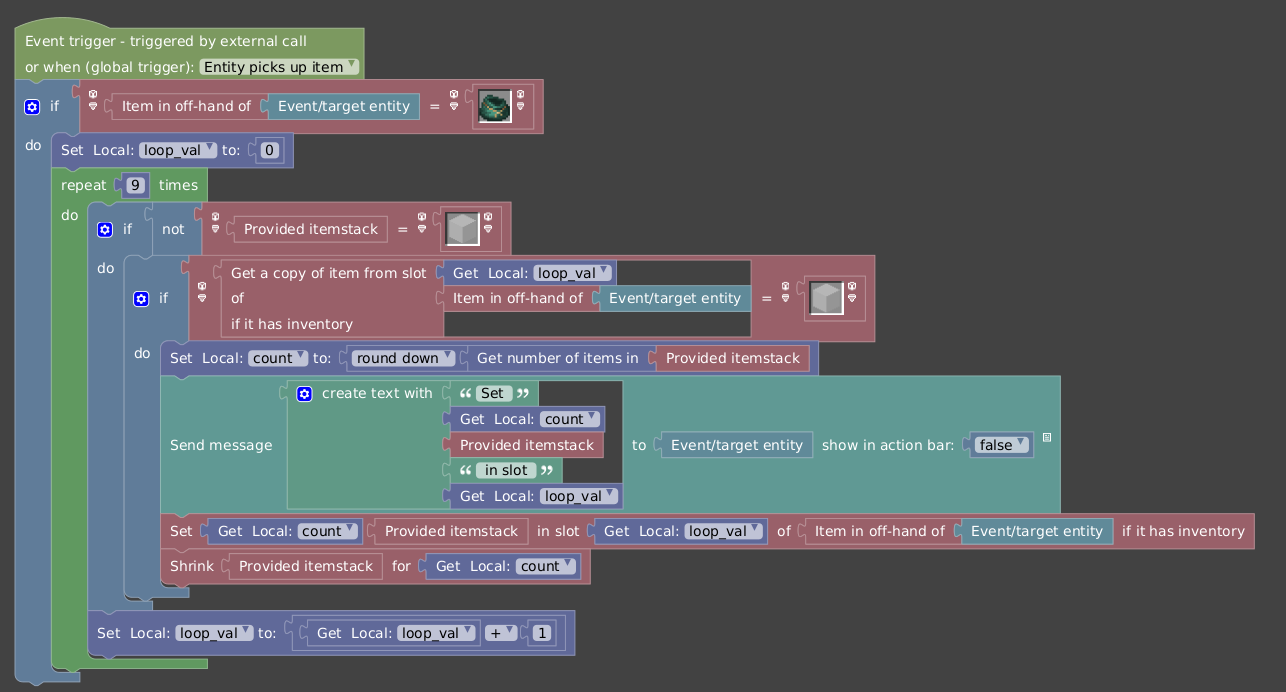Open the '+' math operator dropdown

pos(501,633)
